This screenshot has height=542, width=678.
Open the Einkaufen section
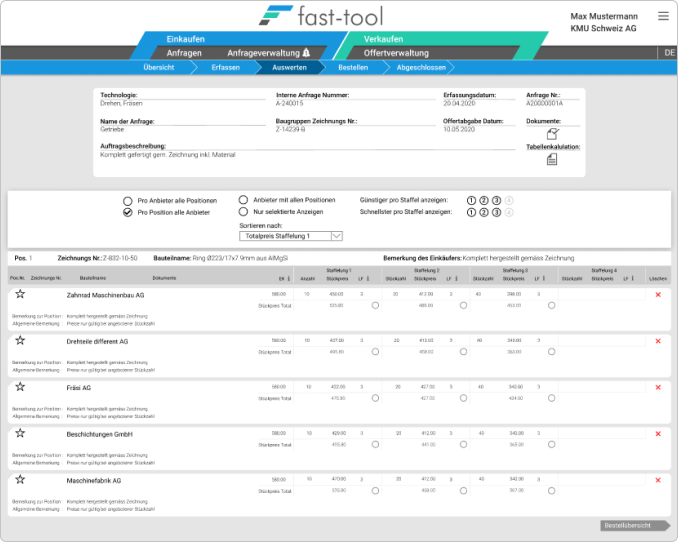pyautogui.click(x=185, y=39)
